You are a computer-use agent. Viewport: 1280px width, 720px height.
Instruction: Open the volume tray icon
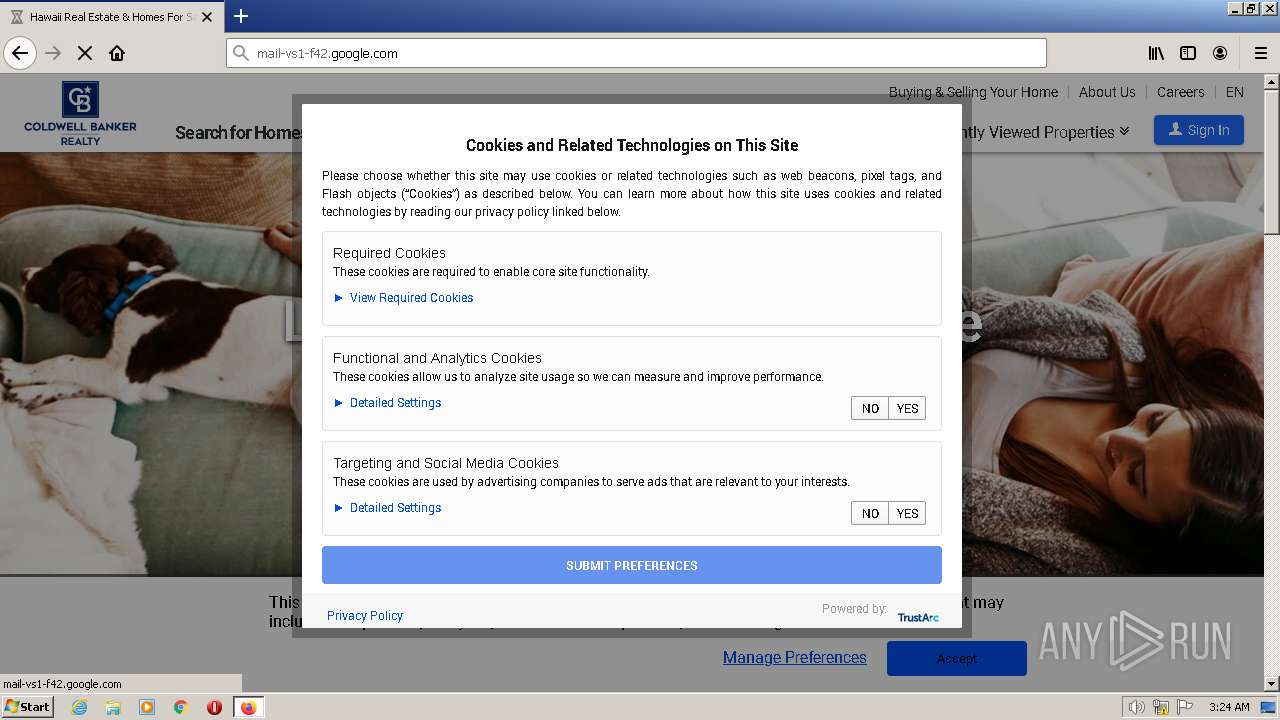coord(1136,707)
